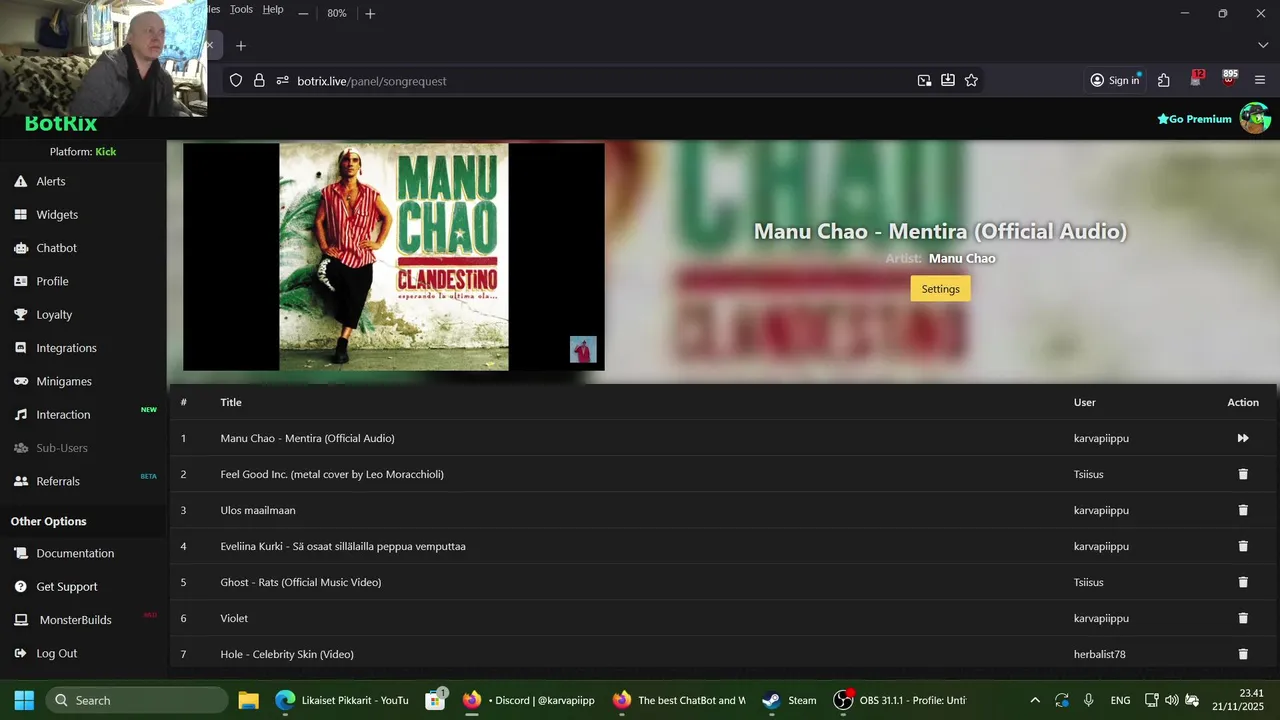Screen dimensions: 1280x720
Task: Open Alerts in the sidebar
Action: coord(50,181)
